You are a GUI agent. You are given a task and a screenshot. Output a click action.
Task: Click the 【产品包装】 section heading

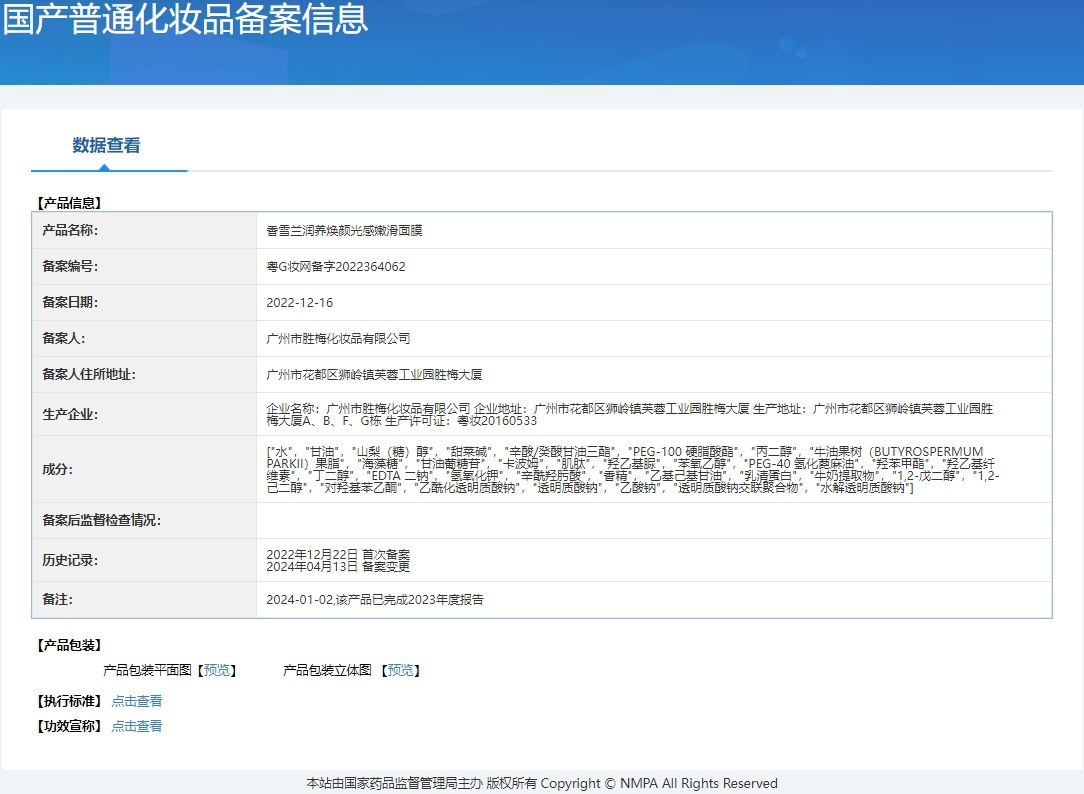(x=69, y=645)
